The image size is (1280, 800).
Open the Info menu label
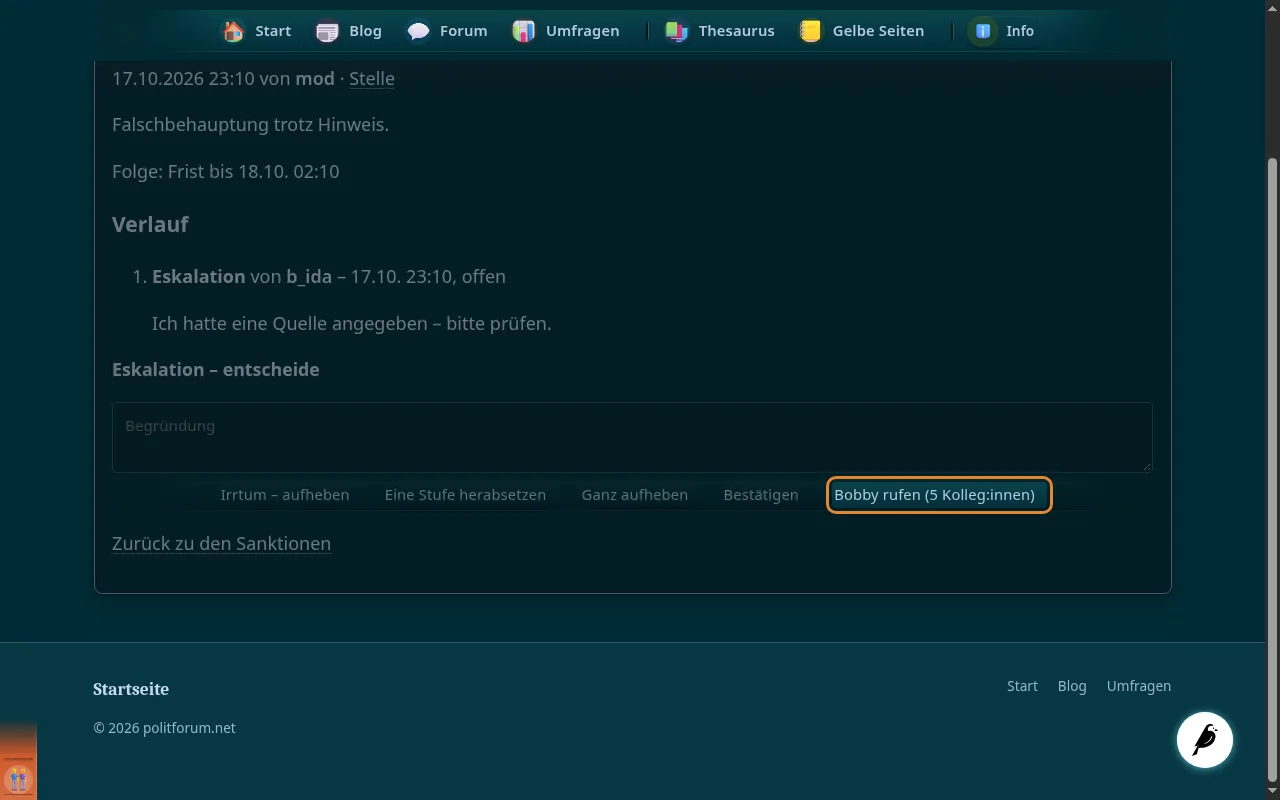(x=1020, y=31)
